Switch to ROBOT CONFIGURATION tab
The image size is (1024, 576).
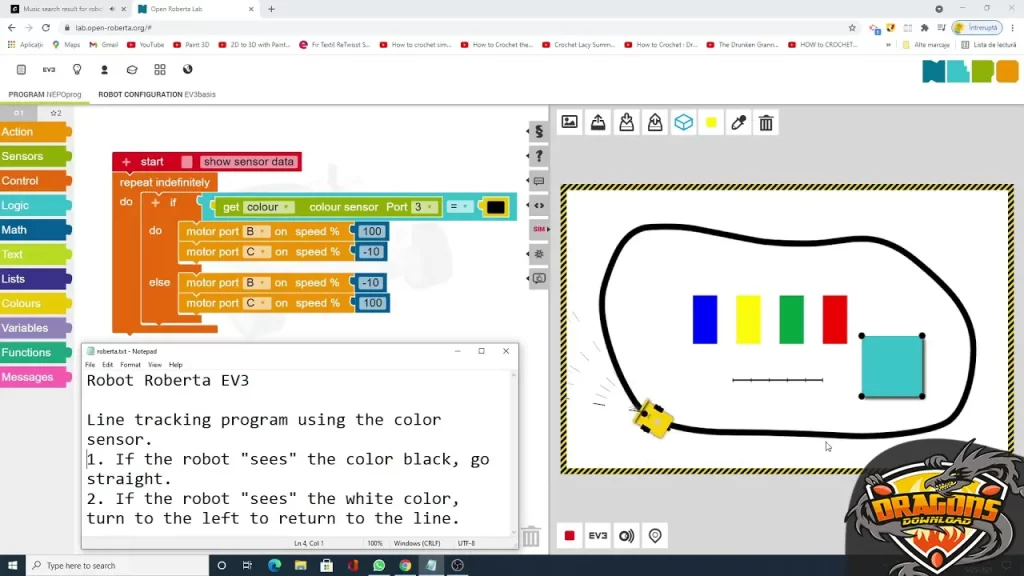[x=156, y=95]
